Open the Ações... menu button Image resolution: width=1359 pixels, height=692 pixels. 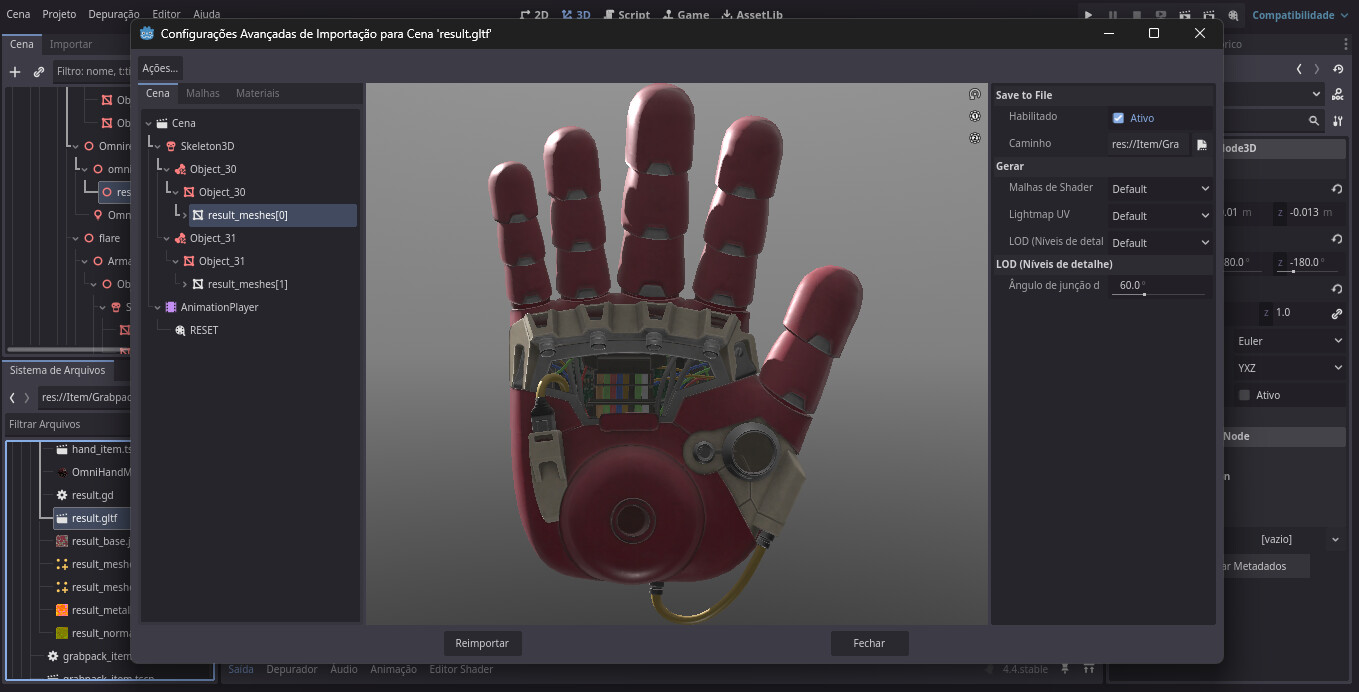pos(160,68)
